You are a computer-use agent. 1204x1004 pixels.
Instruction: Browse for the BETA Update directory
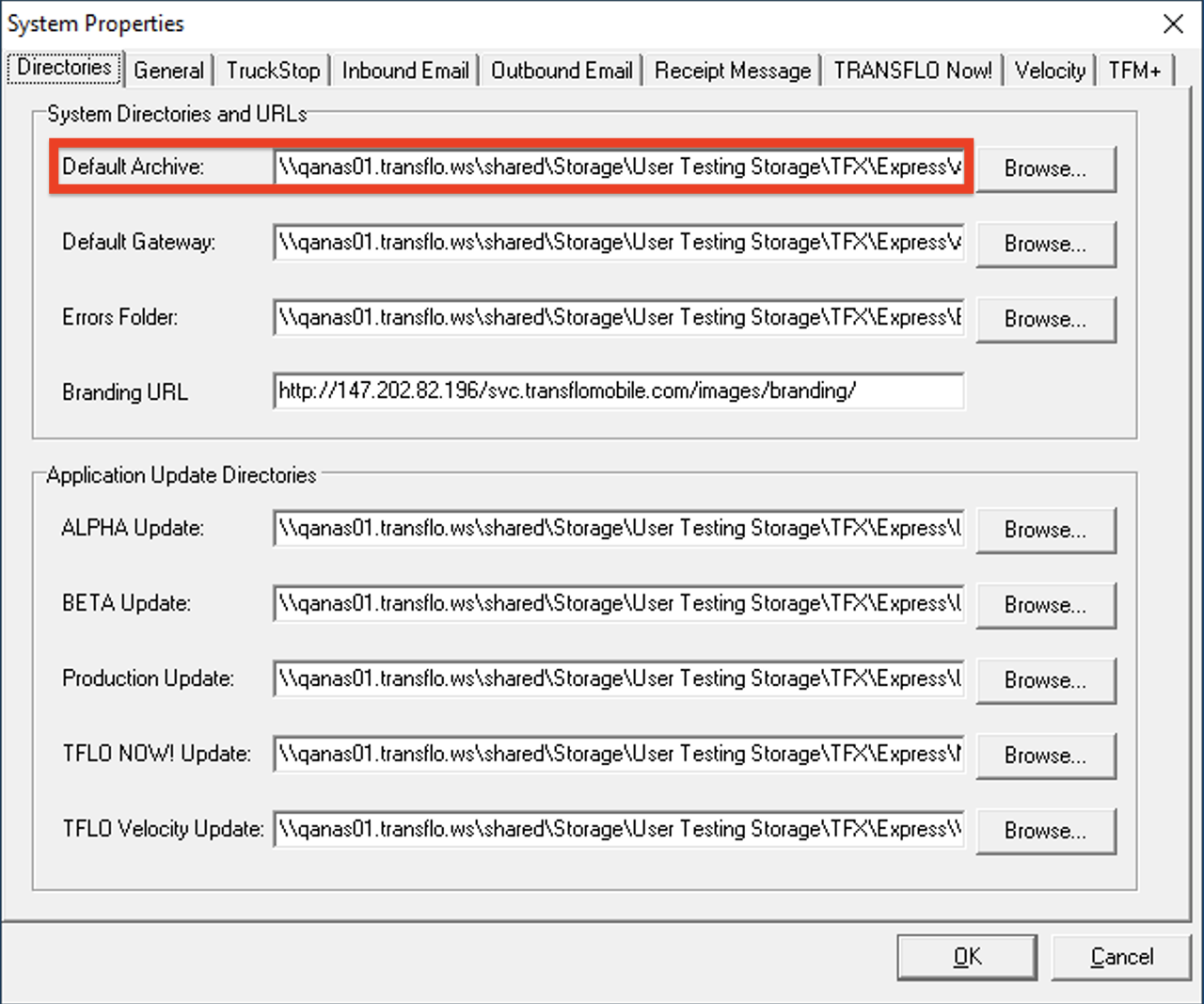[1046, 606]
